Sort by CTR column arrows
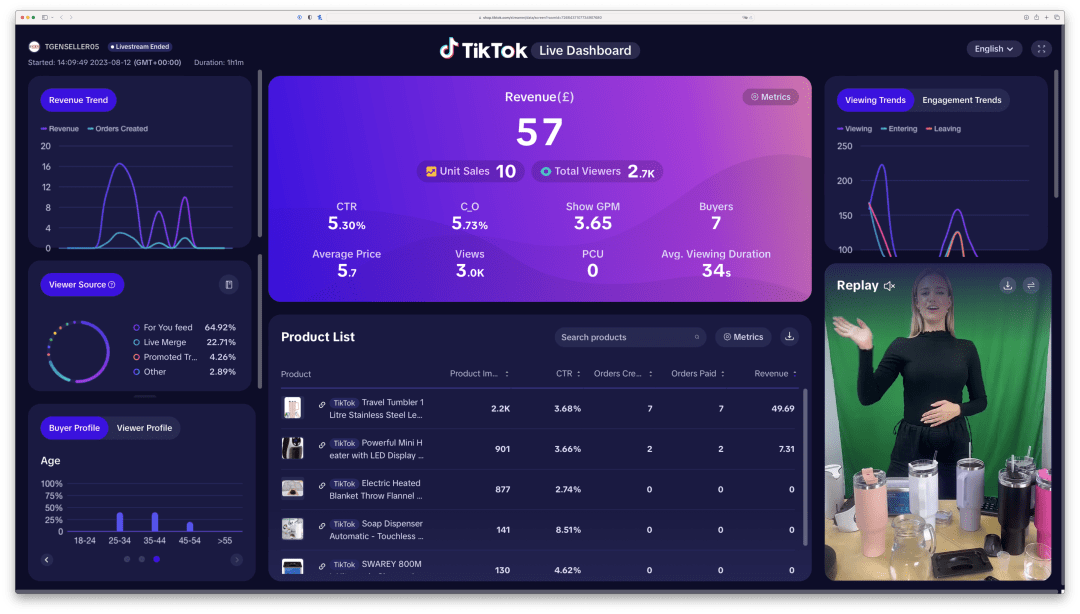 pos(579,374)
